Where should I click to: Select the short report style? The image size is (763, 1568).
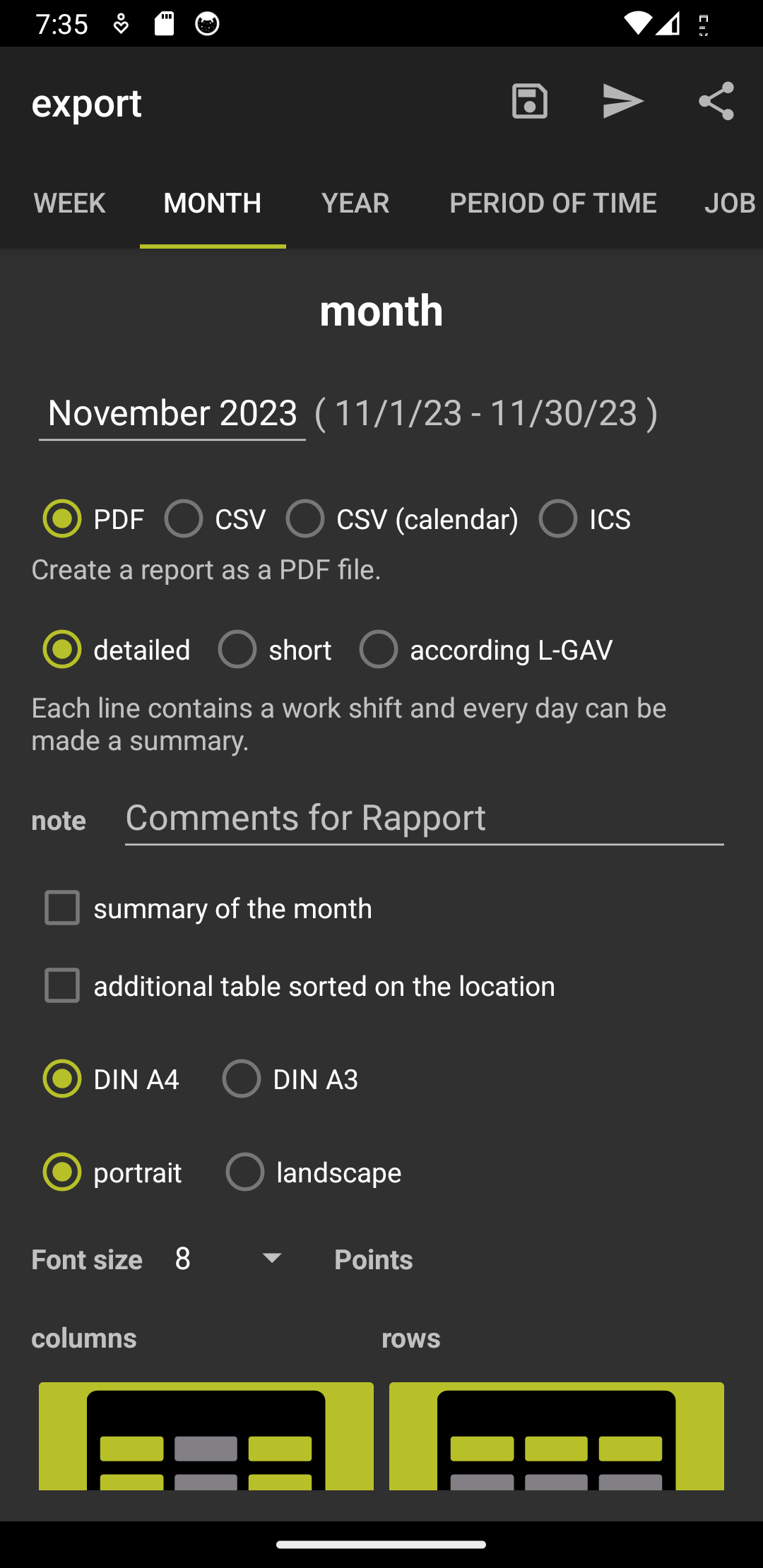(x=237, y=650)
